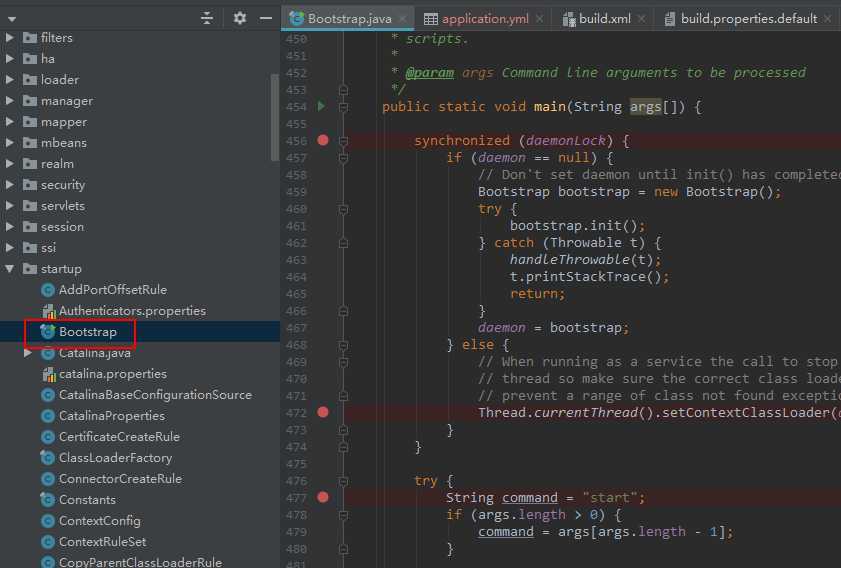841x568 pixels.
Task: Expand the ha folder
Action: [x=10, y=58]
